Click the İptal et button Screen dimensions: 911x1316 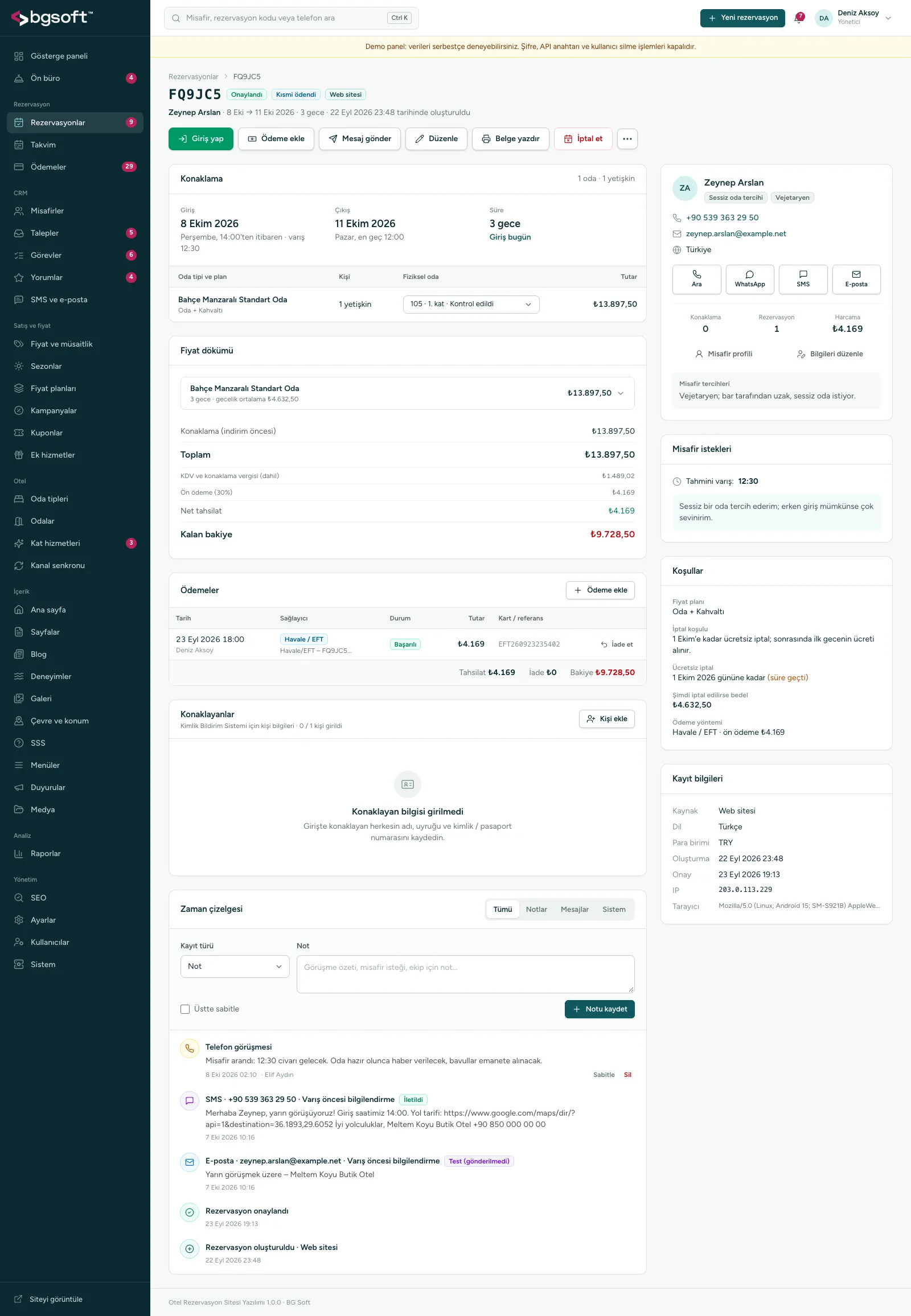coord(583,139)
